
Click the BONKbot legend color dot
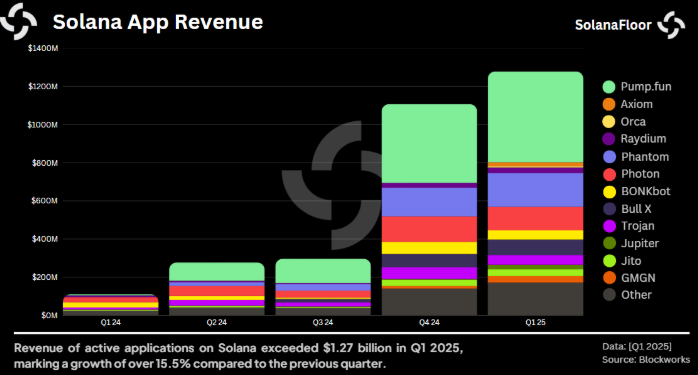tap(609, 192)
